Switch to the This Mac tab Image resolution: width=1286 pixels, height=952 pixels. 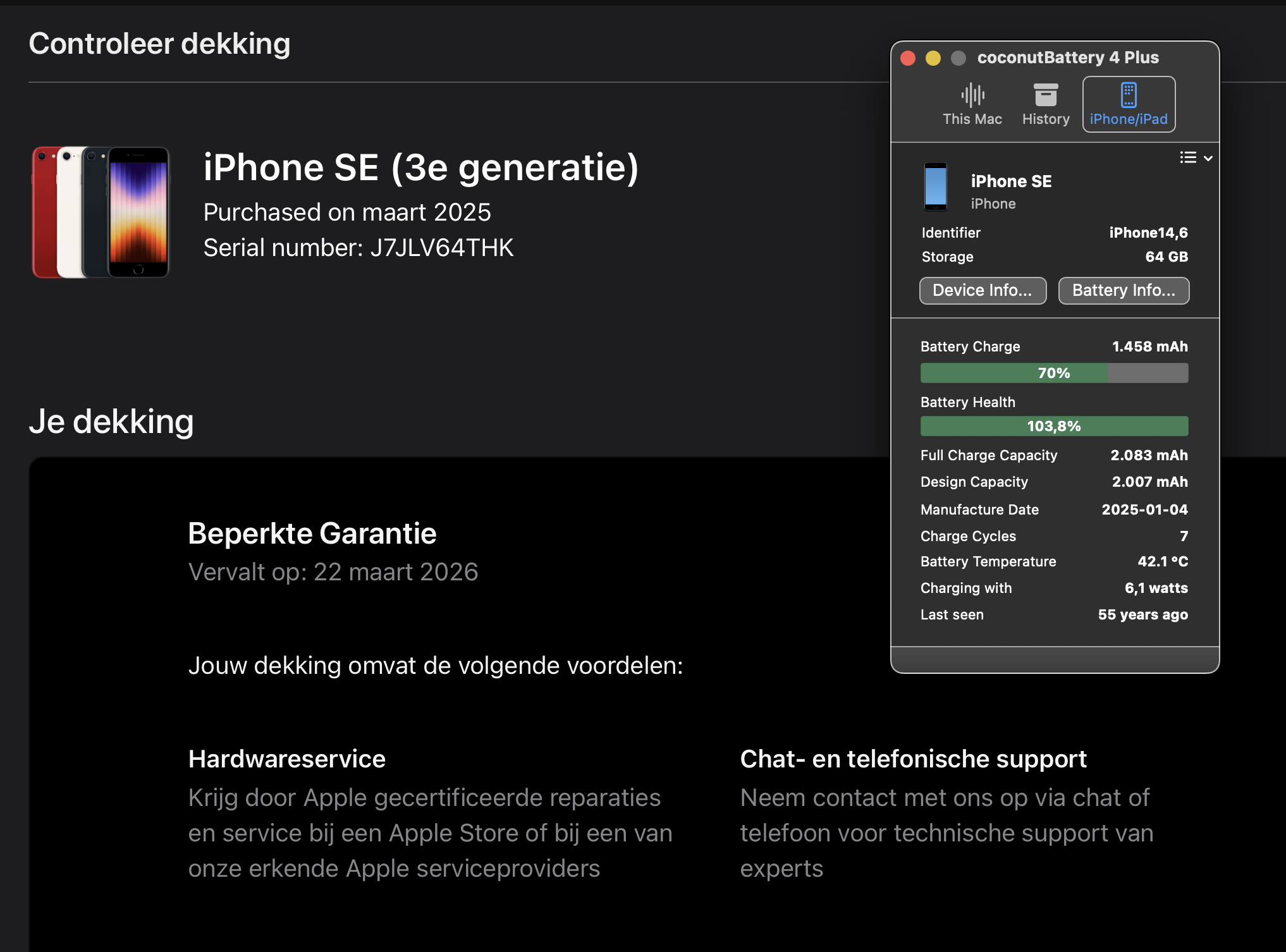tap(972, 104)
